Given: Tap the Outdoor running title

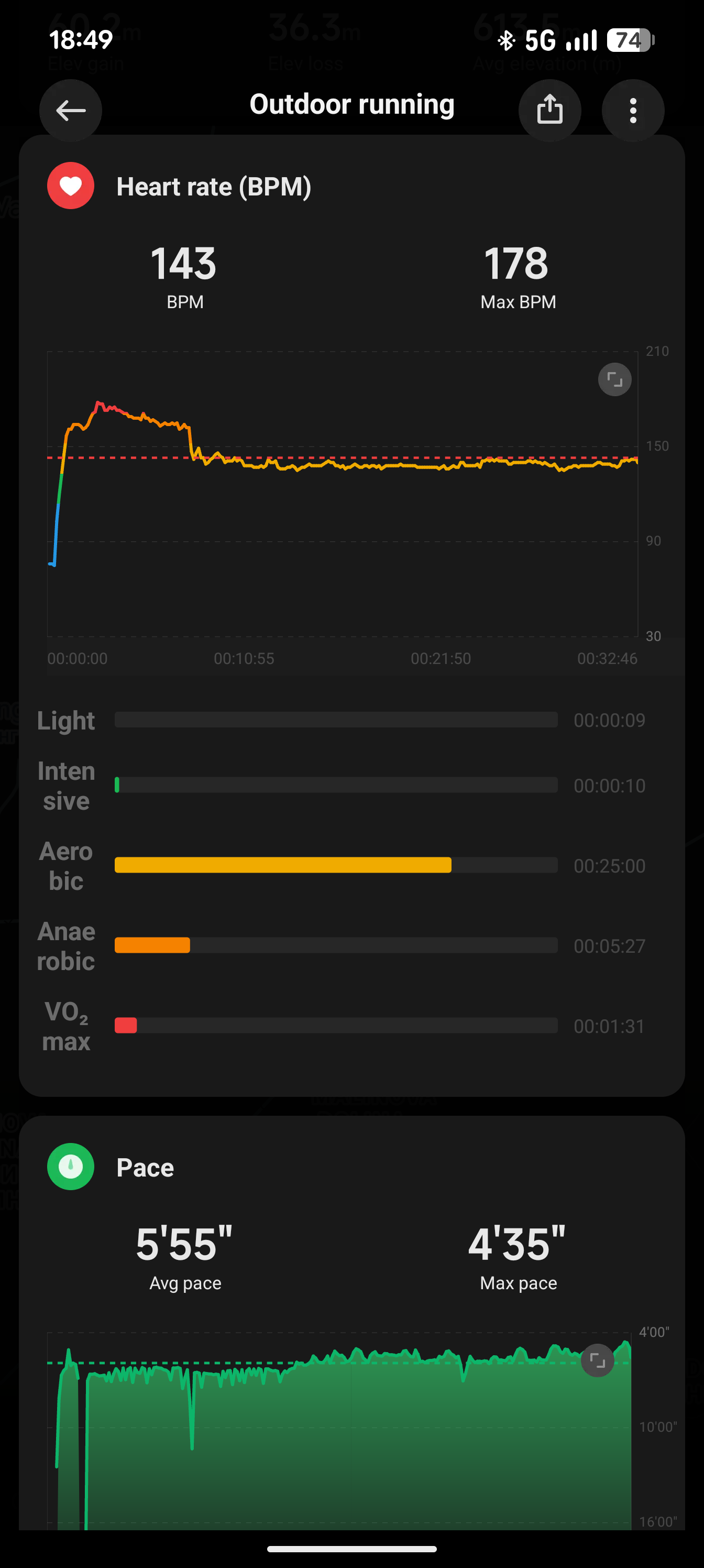Looking at the screenshot, I should (351, 105).
